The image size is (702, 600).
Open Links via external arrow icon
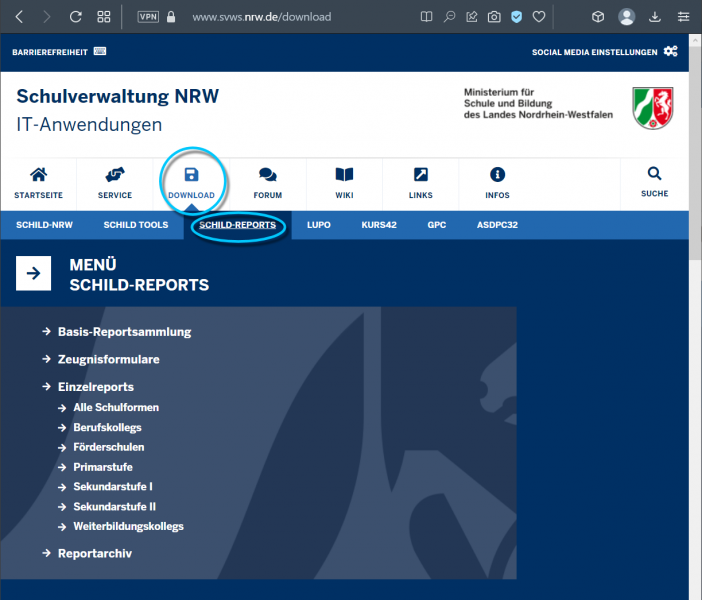coord(421,175)
